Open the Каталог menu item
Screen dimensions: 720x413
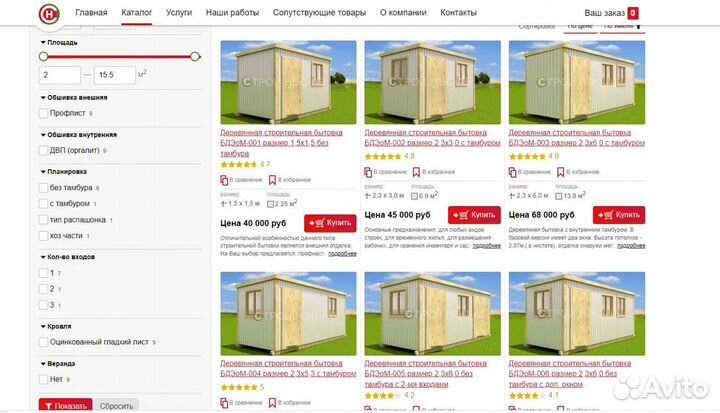(x=136, y=12)
